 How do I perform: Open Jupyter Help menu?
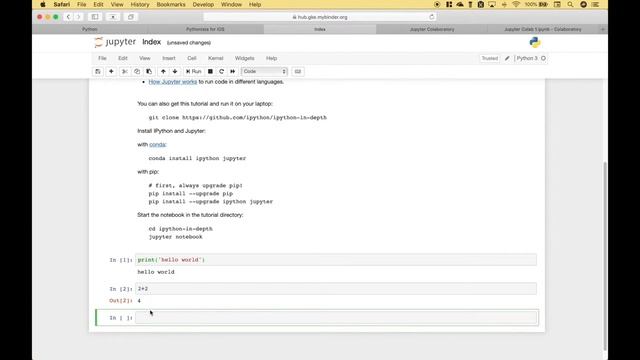[x=271, y=58]
